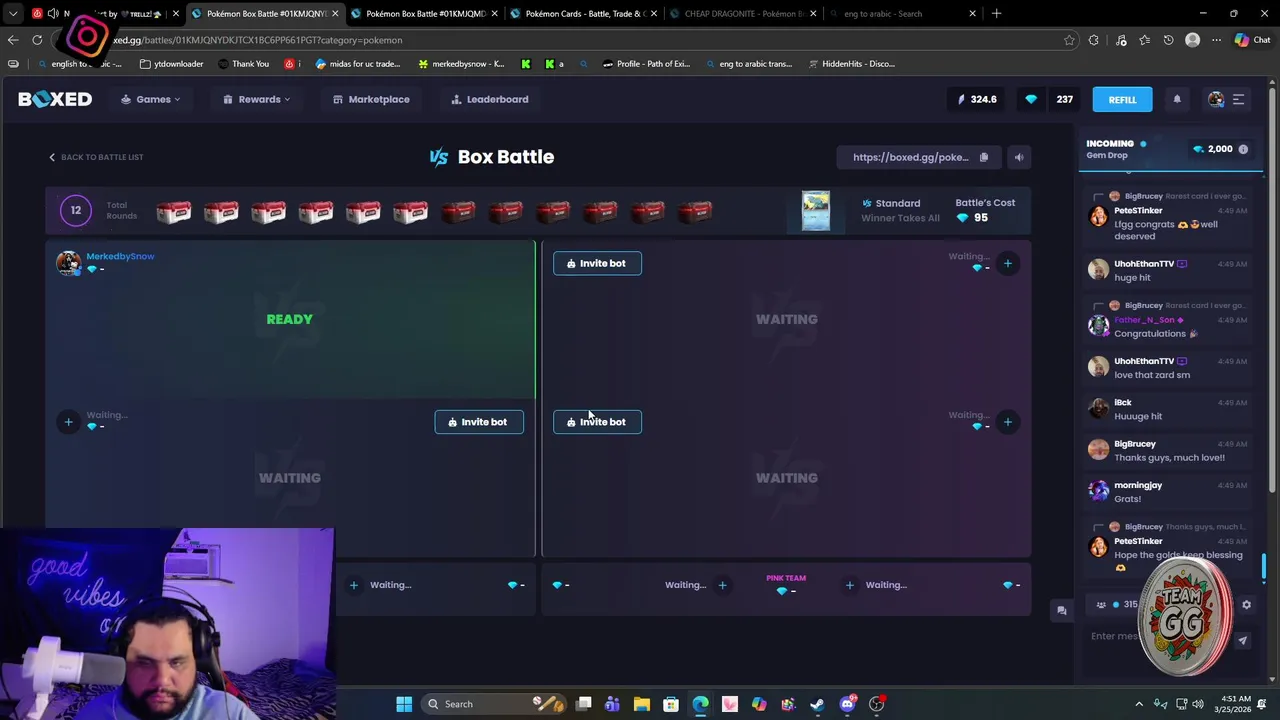Open chat settings gear
The image size is (1280, 720).
click(1246, 605)
